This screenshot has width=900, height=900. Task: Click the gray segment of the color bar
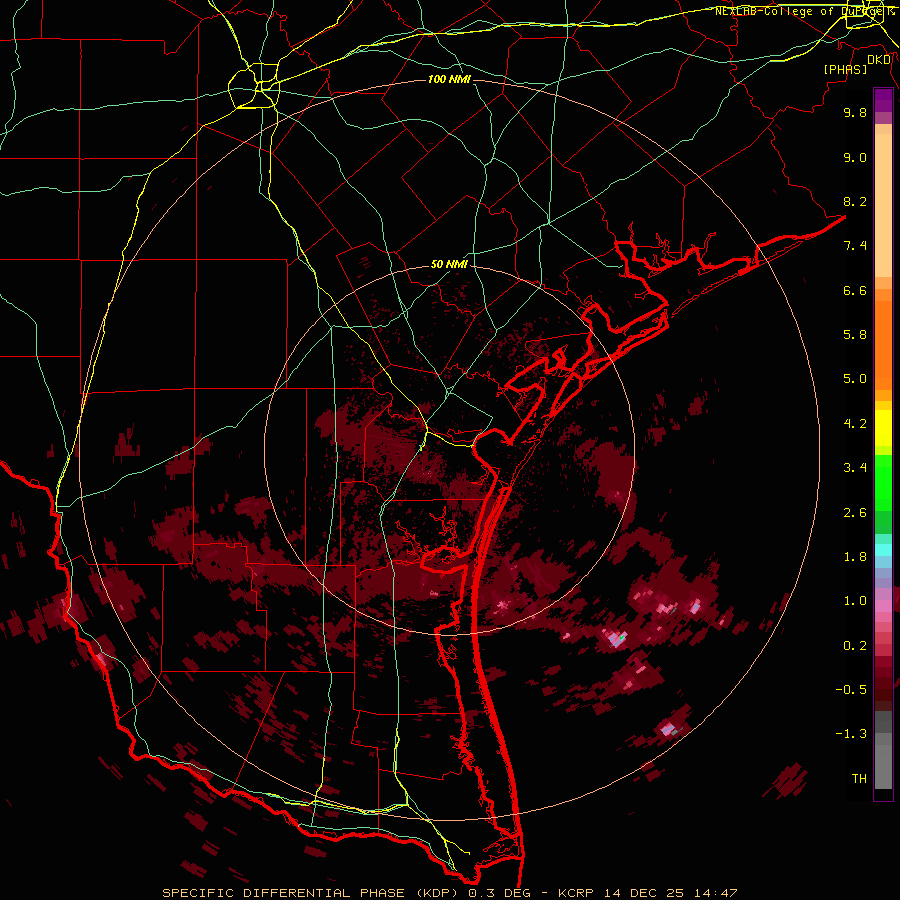(883, 751)
